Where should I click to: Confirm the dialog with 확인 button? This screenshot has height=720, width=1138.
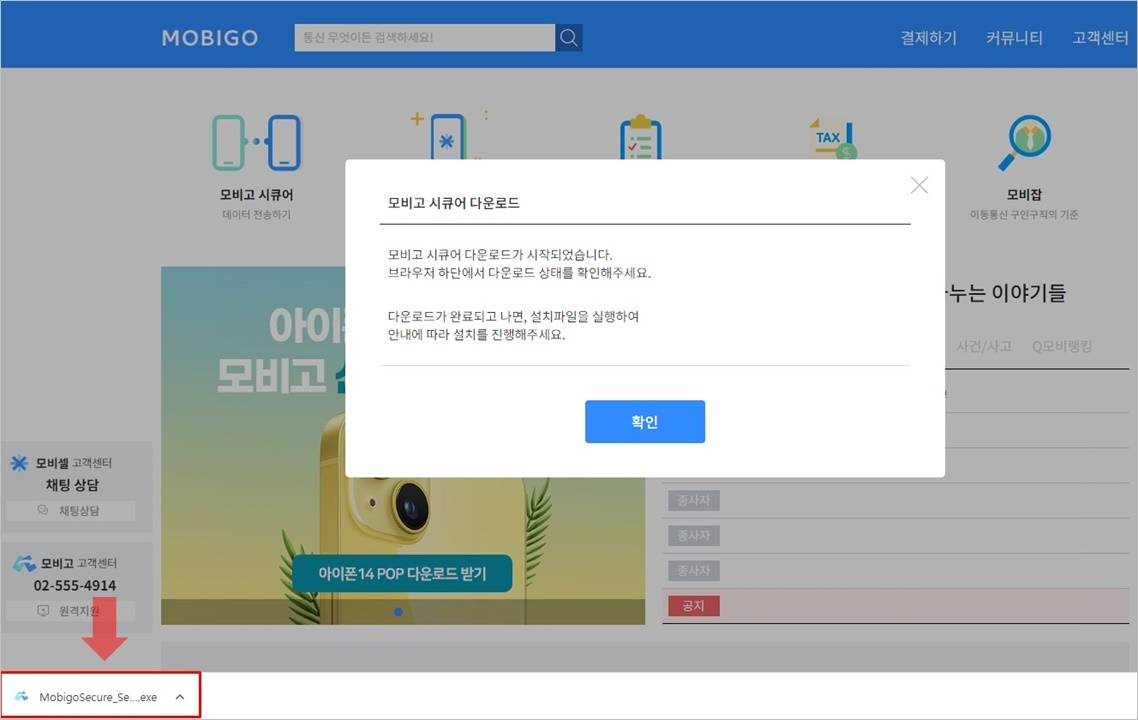(x=644, y=421)
